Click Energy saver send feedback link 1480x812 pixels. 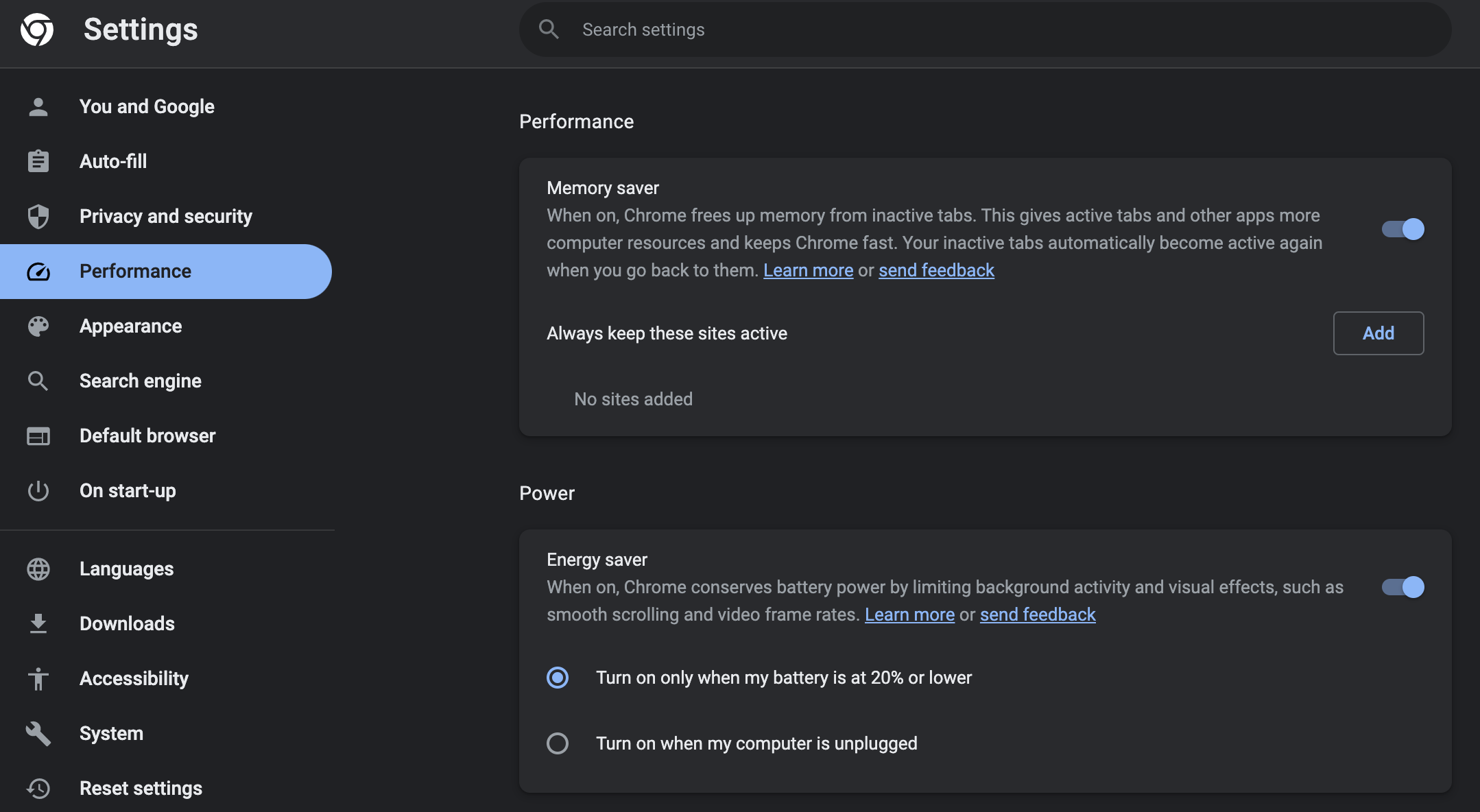pos(1038,614)
